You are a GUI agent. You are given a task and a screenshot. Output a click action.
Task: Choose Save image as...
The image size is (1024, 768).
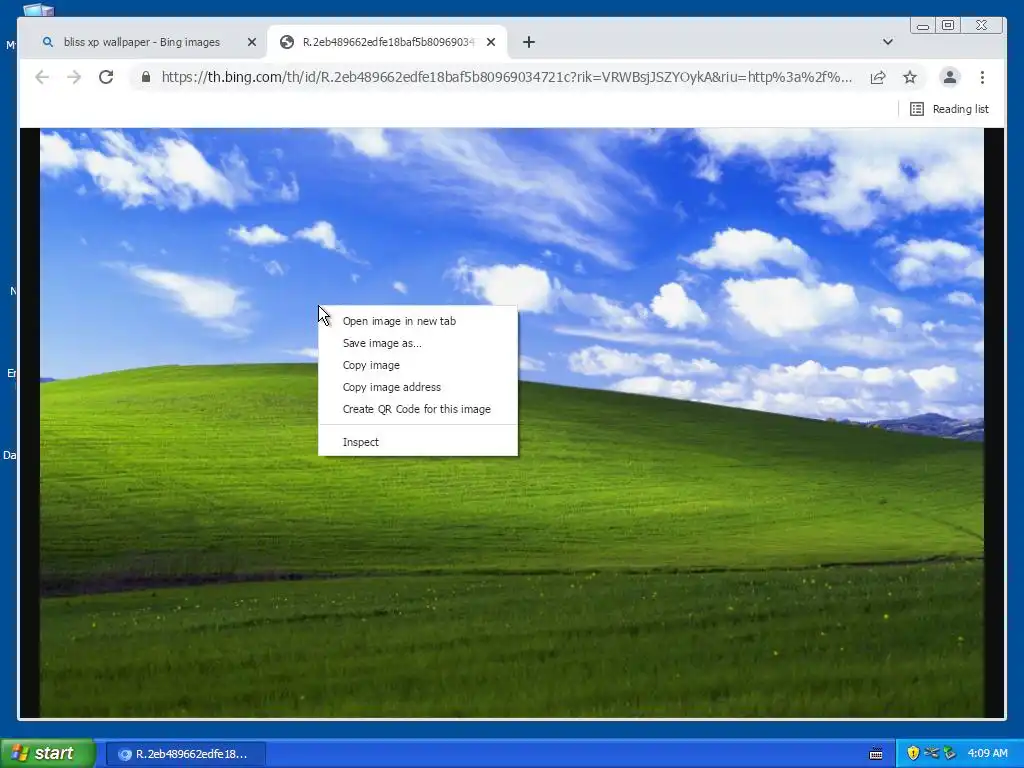tap(418, 343)
